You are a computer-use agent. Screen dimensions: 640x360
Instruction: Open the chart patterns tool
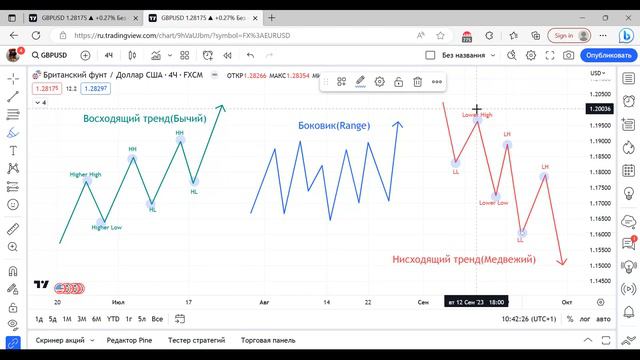[x=13, y=168]
